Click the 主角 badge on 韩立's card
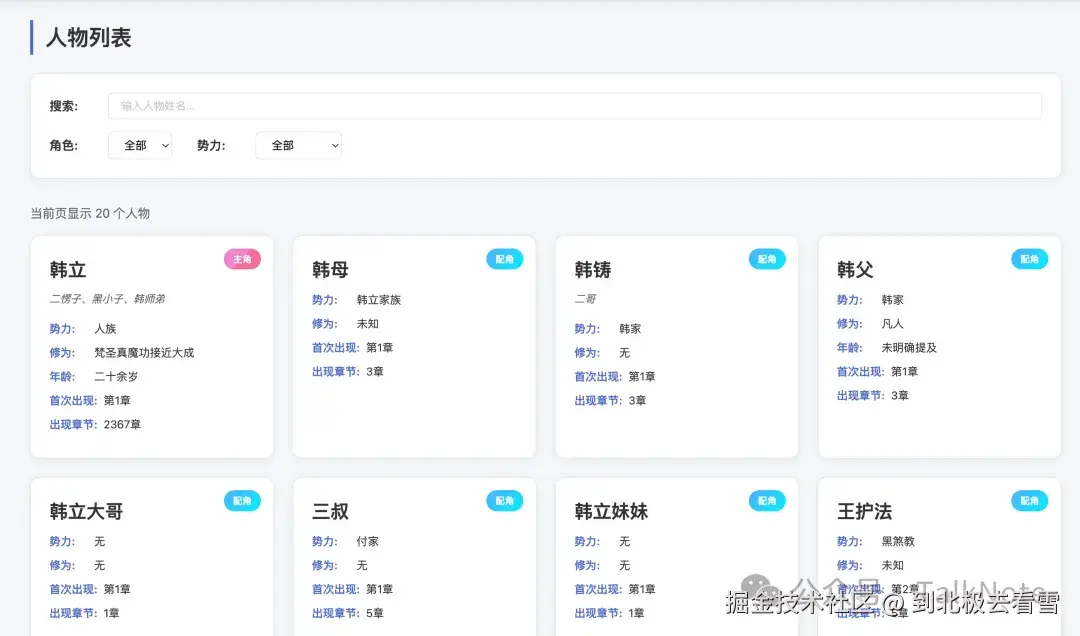 241,258
